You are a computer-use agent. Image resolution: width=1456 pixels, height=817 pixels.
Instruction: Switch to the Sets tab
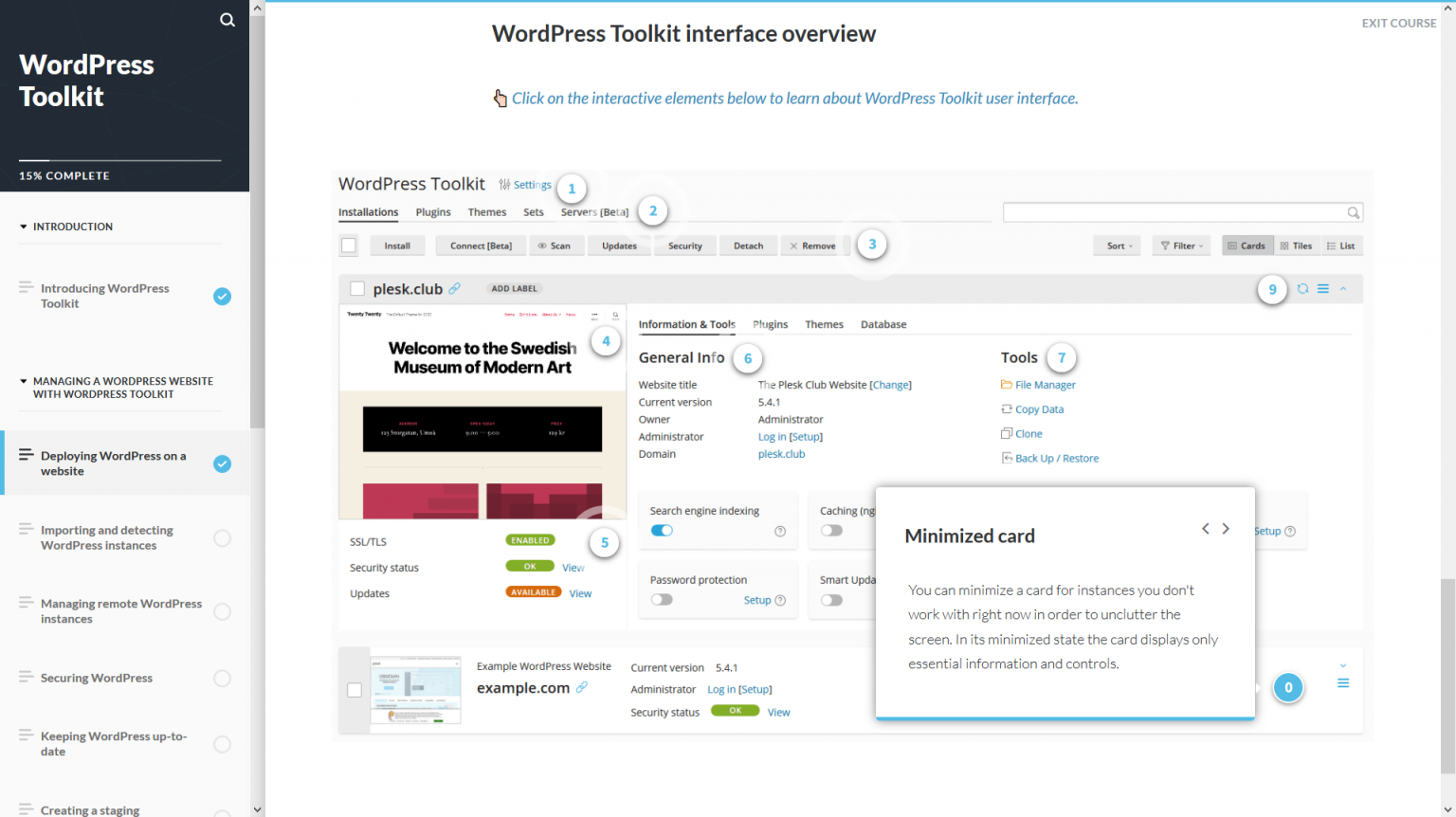(x=534, y=212)
